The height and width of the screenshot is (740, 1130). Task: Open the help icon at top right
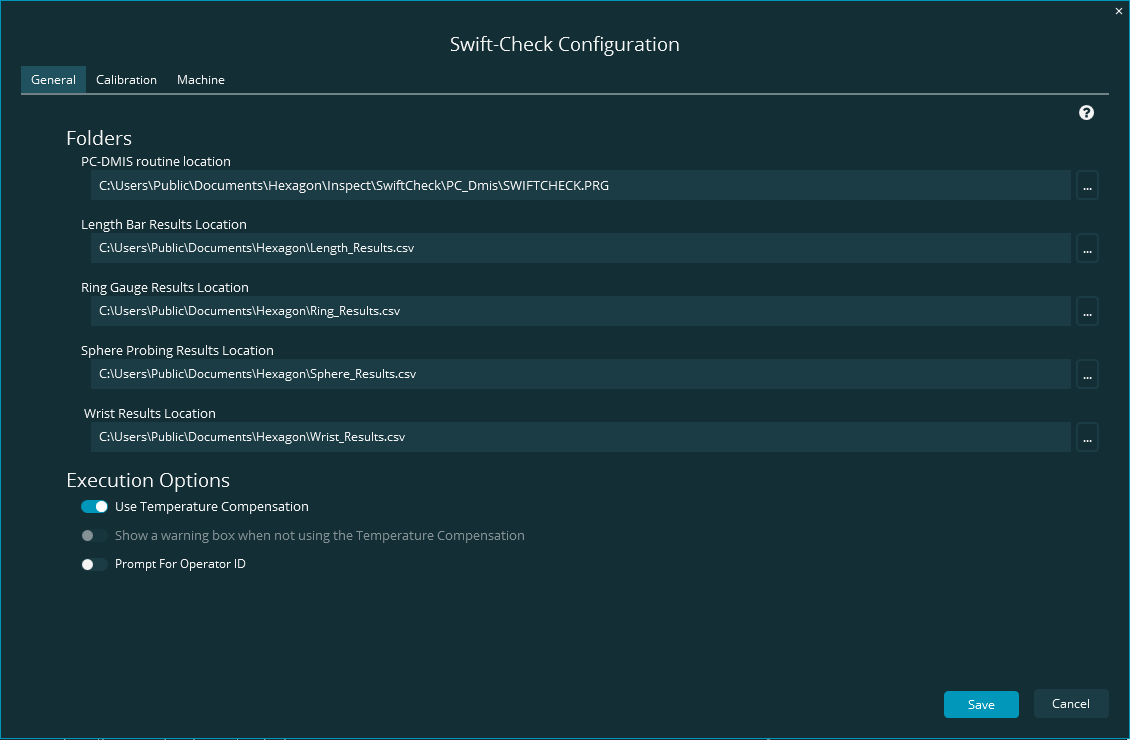[x=1086, y=112]
